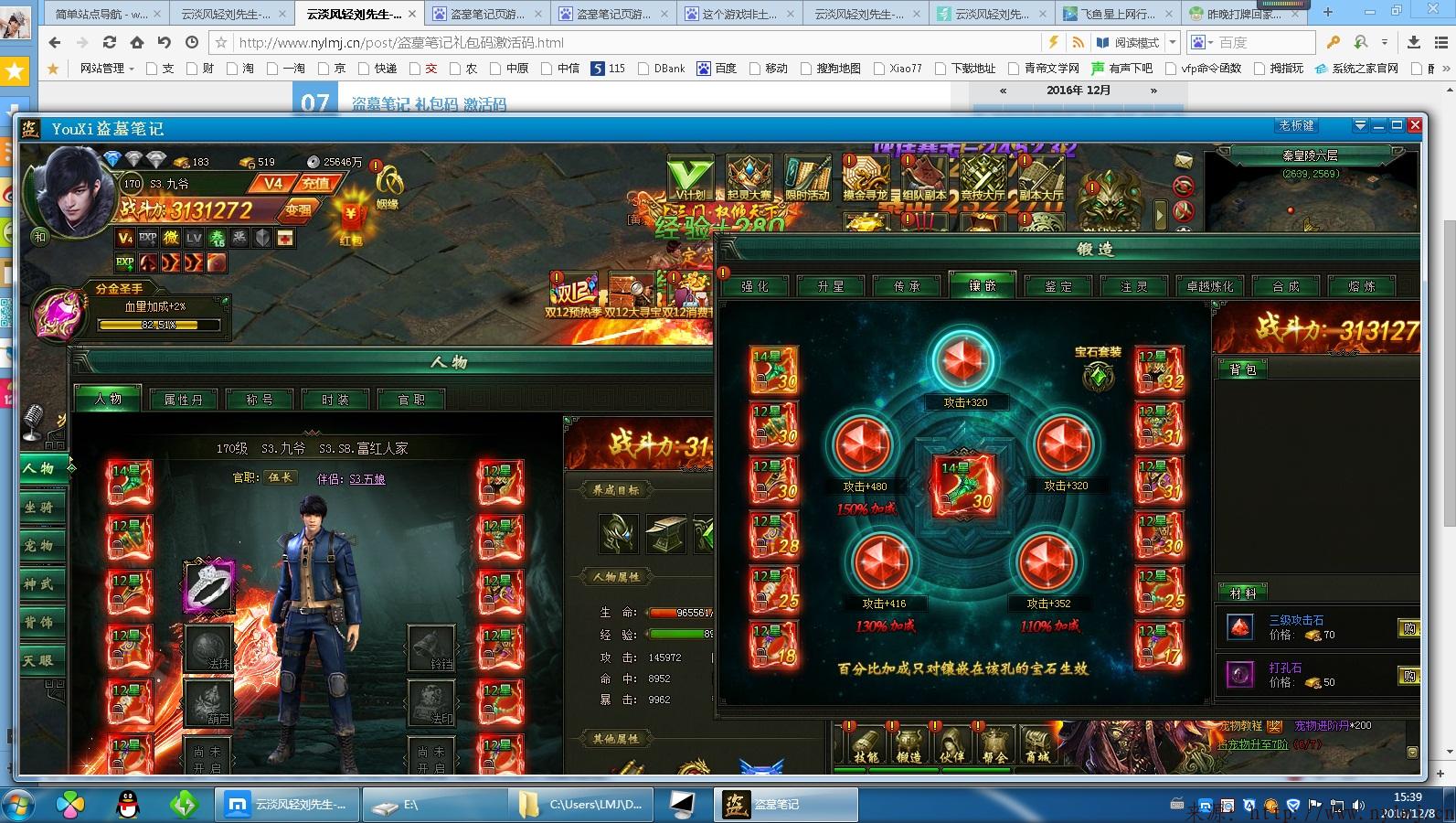
Task: Click the 变强 button
Action: (x=297, y=210)
